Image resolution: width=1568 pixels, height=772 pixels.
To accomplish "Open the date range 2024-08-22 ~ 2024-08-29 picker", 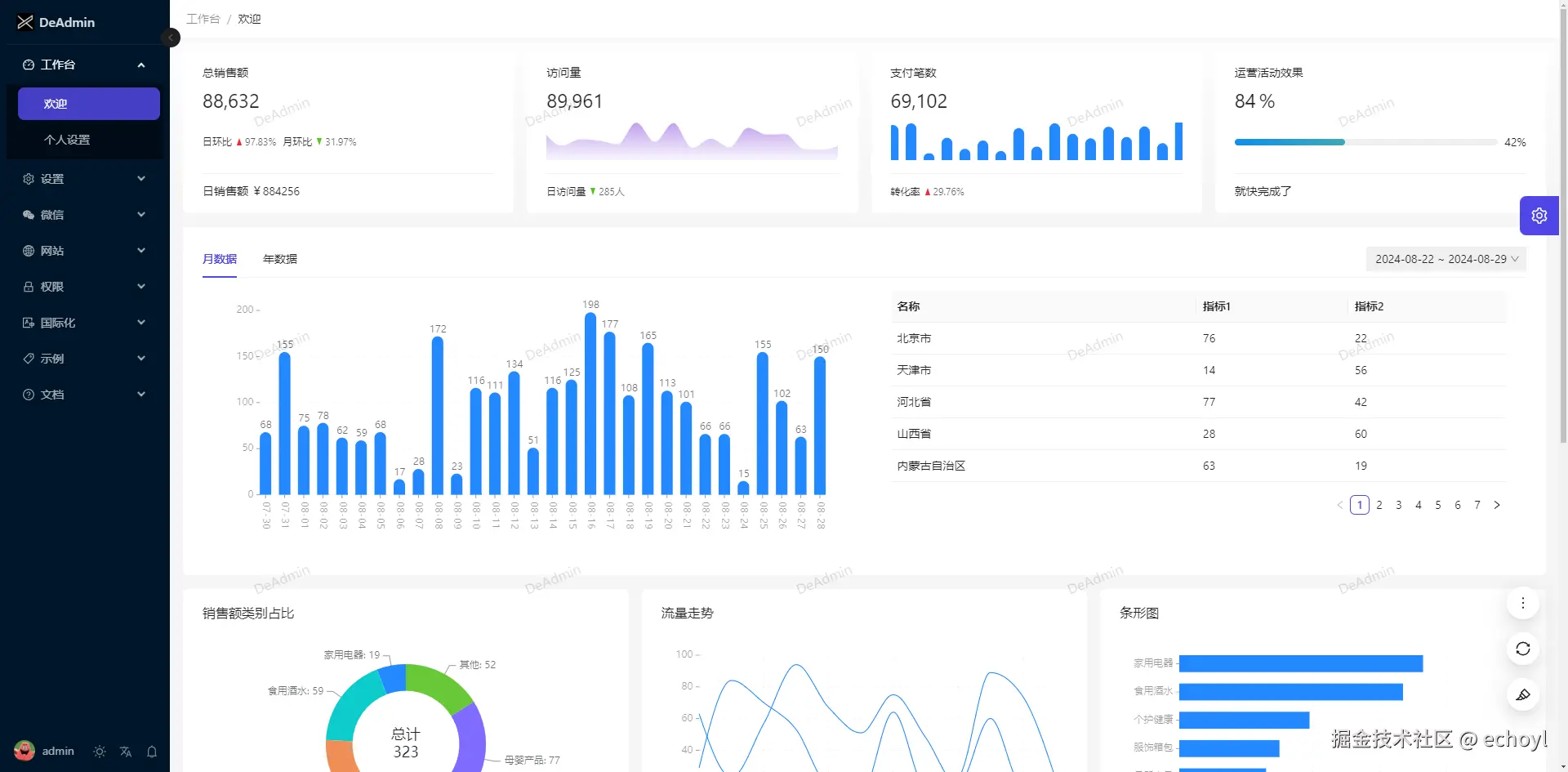I will pyautogui.click(x=1446, y=259).
